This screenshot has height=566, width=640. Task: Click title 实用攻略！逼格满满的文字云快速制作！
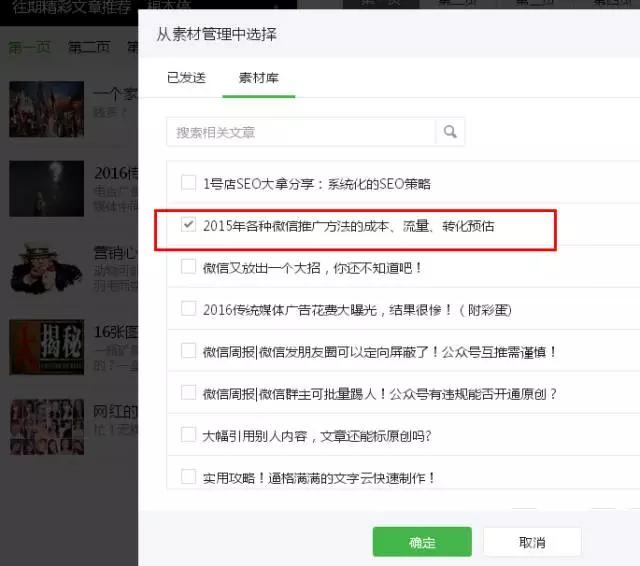(319, 477)
